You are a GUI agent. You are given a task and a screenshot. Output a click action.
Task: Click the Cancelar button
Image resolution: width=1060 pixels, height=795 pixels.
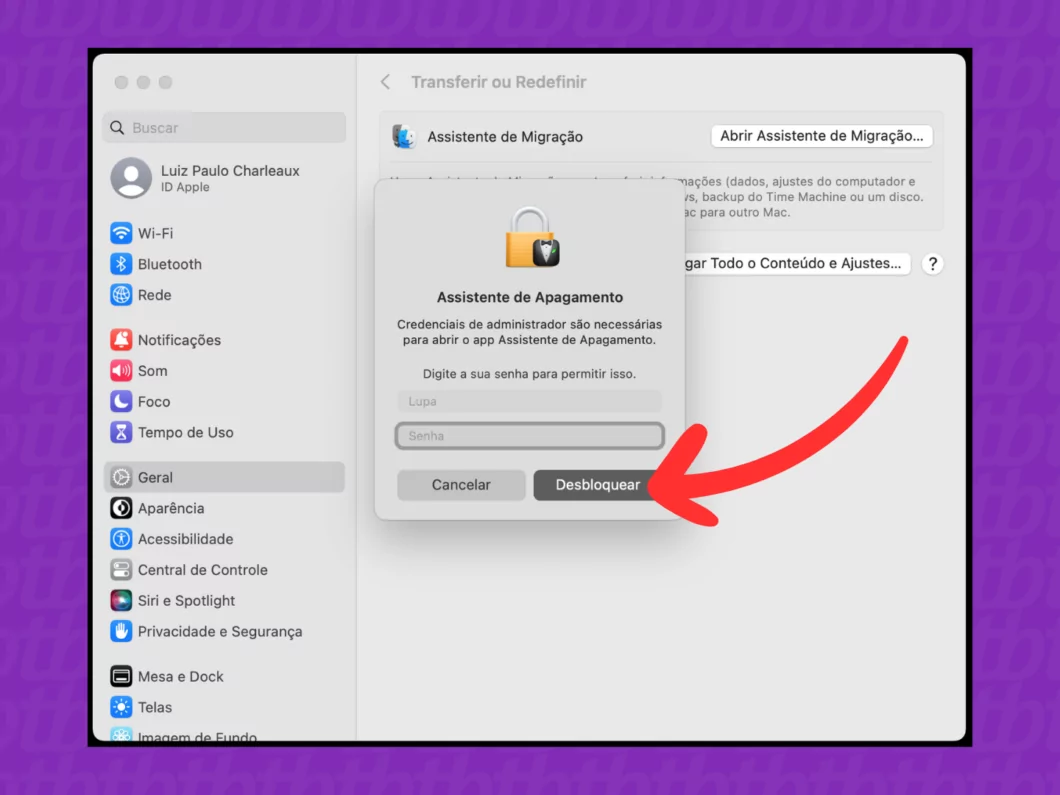[461, 485]
